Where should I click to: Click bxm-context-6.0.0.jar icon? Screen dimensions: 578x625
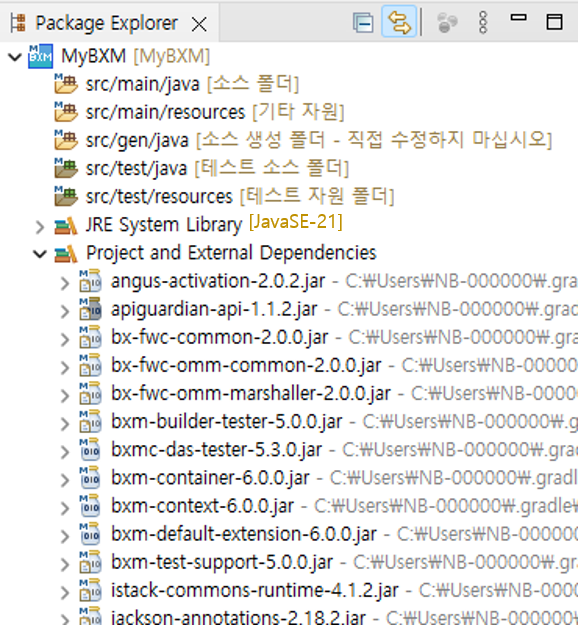click(90, 505)
